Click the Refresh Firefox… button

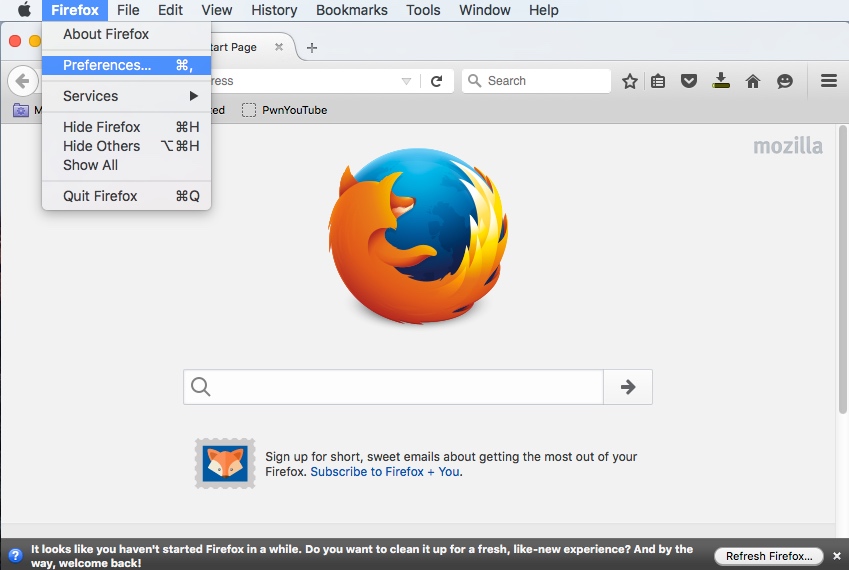pyautogui.click(x=768, y=556)
